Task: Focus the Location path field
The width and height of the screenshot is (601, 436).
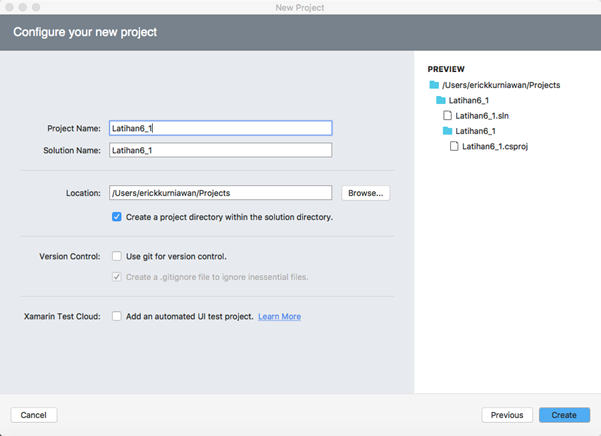Action: click(x=220, y=193)
